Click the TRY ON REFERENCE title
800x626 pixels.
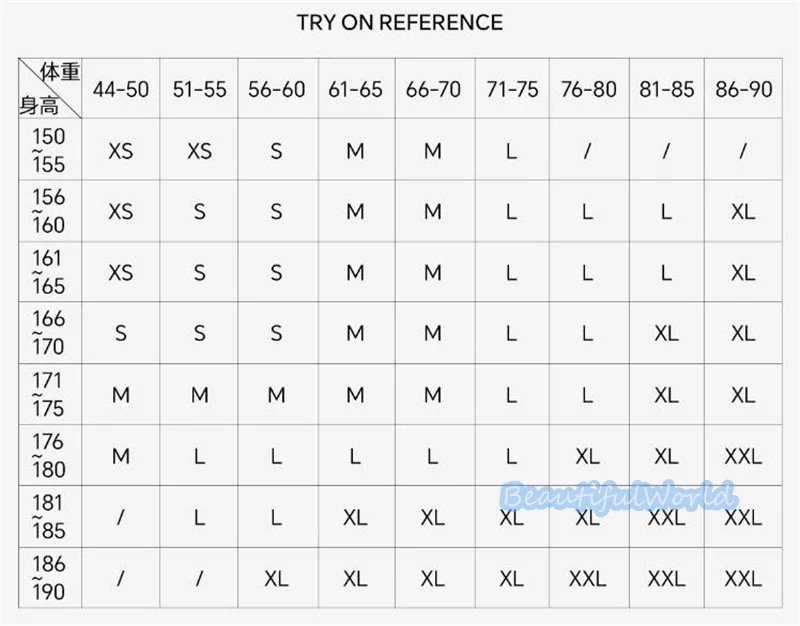tap(400, 22)
